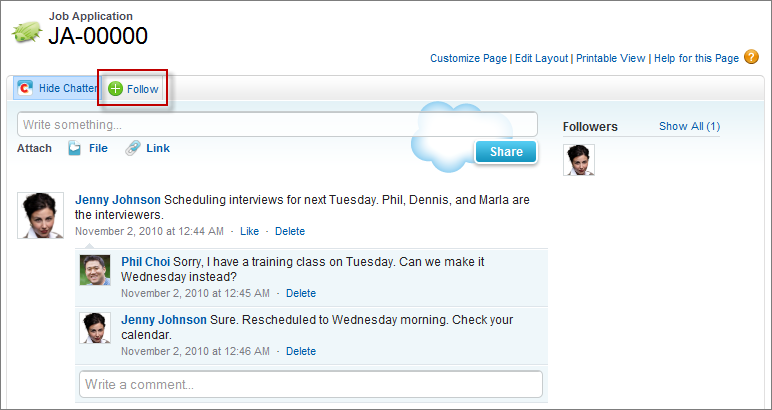Delete Phil Choi's 12:45 AM comment
The image size is (772, 410).
tap(301, 293)
